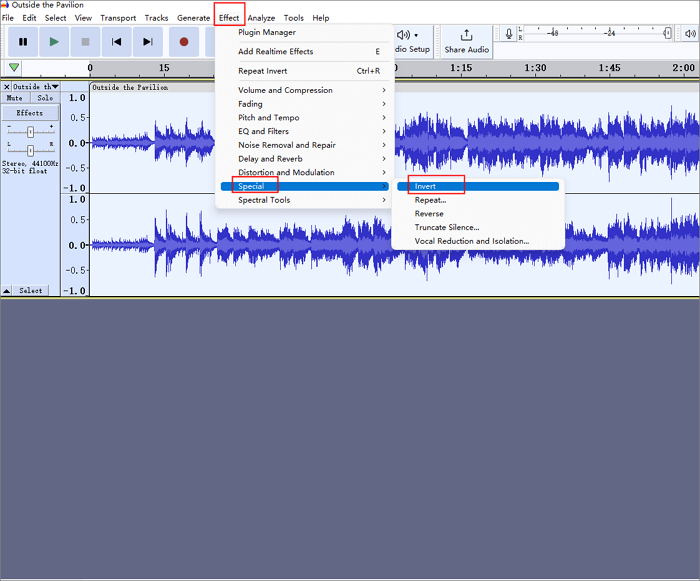Open the Transport menu
Screen dimensions: 700x581
click(118, 18)
